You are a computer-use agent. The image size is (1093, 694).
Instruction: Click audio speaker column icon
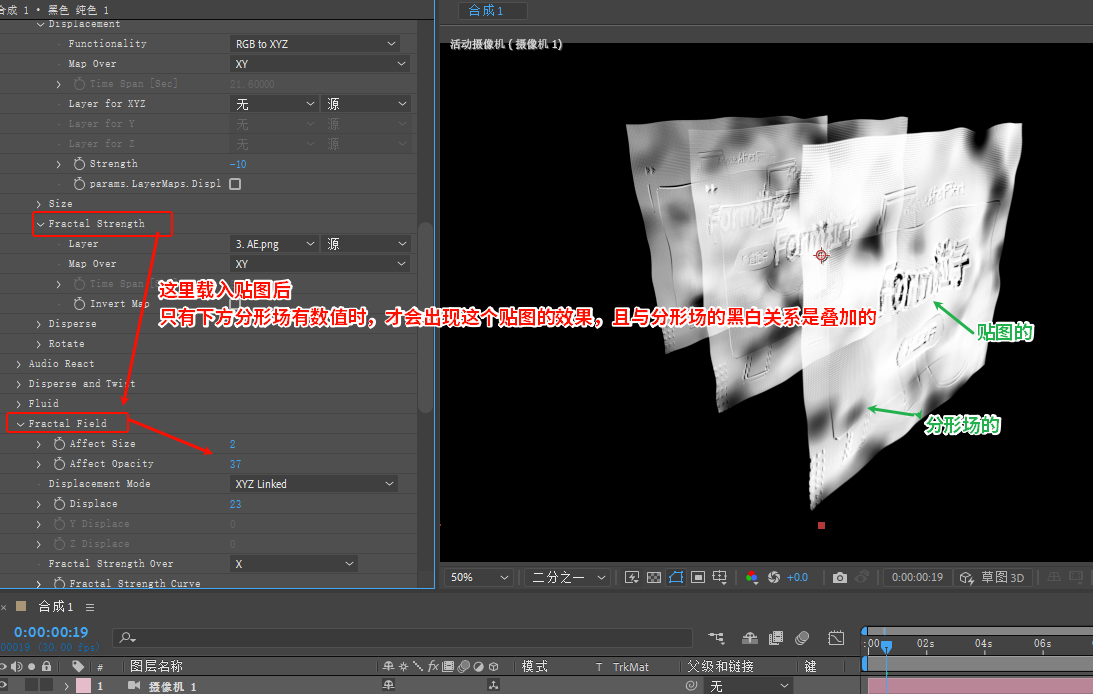tap(17, 666)
